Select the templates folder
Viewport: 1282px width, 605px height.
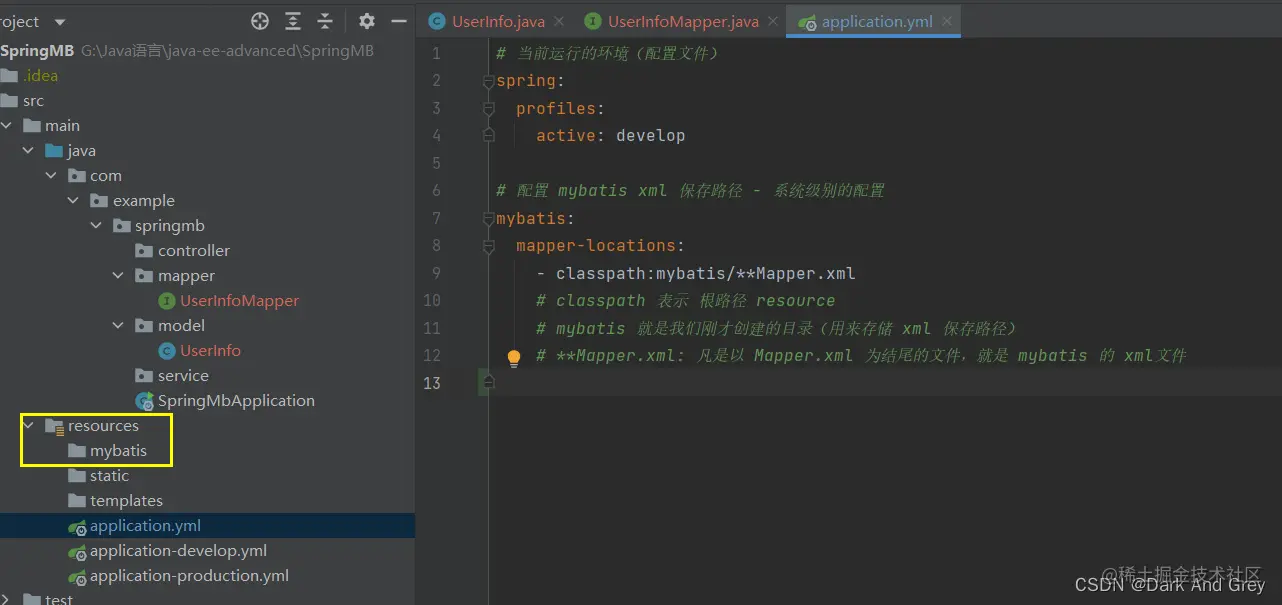[x=126, y=501]
